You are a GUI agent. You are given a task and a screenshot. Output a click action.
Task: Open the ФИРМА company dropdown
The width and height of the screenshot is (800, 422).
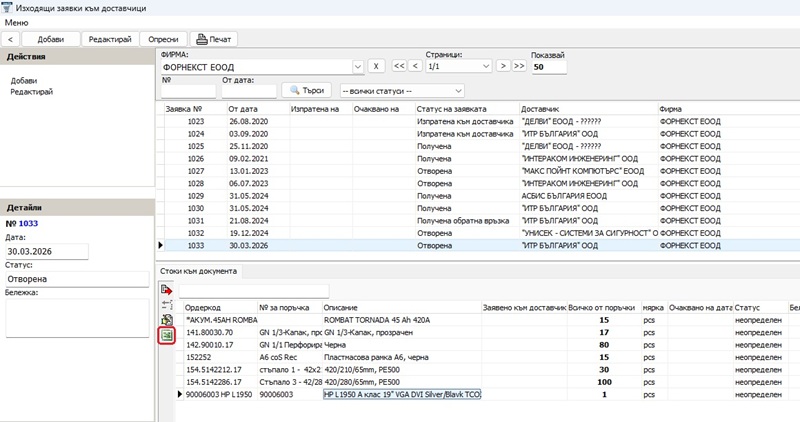pyautogui.click(x=357, y=66)
